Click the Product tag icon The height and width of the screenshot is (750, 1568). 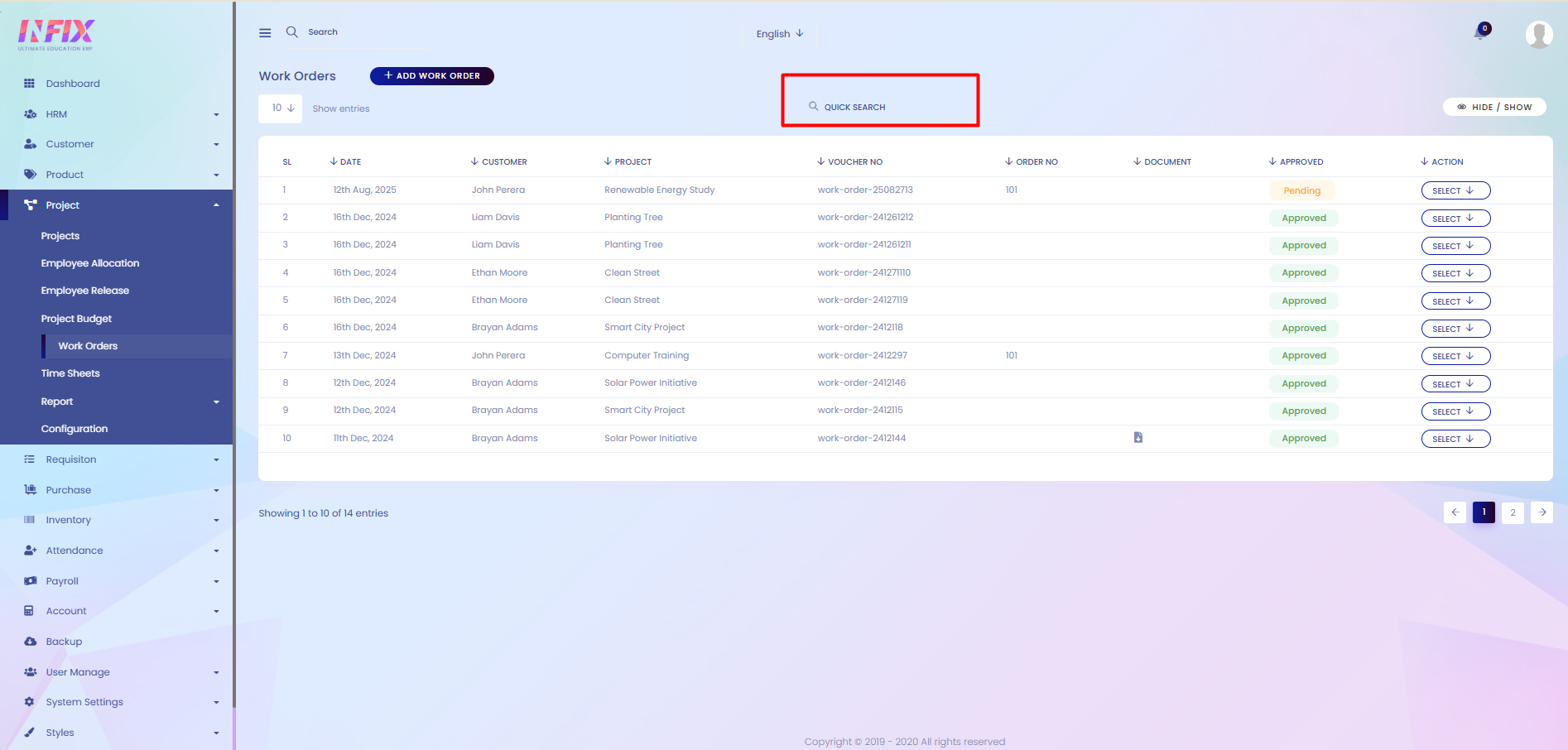(x=30, y=175)
